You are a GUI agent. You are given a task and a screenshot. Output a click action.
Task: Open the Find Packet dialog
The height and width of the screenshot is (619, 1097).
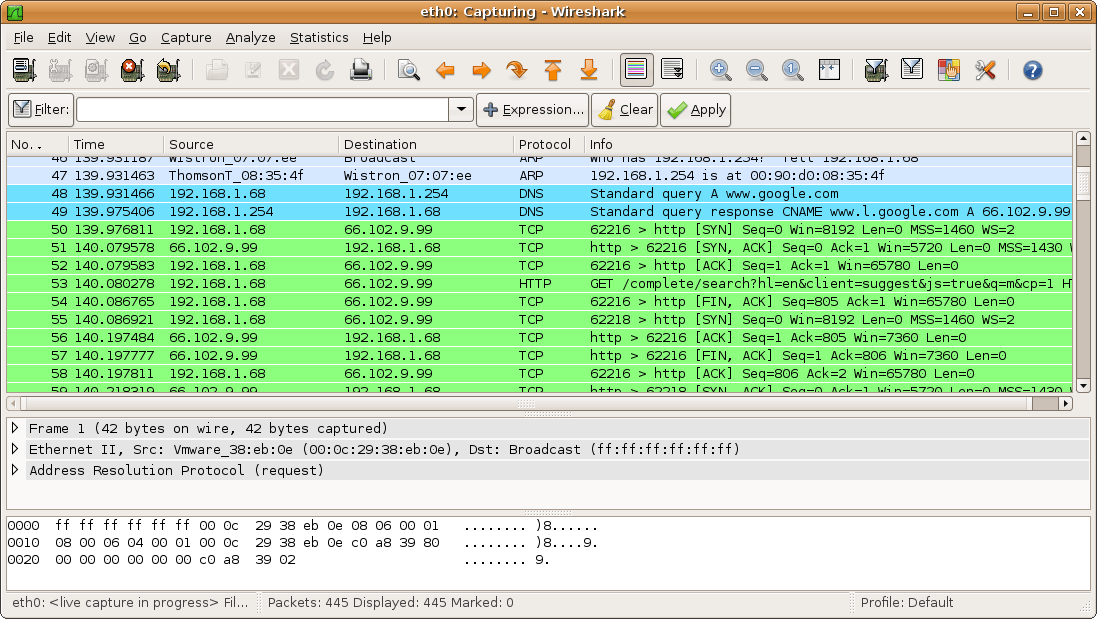pos(410,70)
